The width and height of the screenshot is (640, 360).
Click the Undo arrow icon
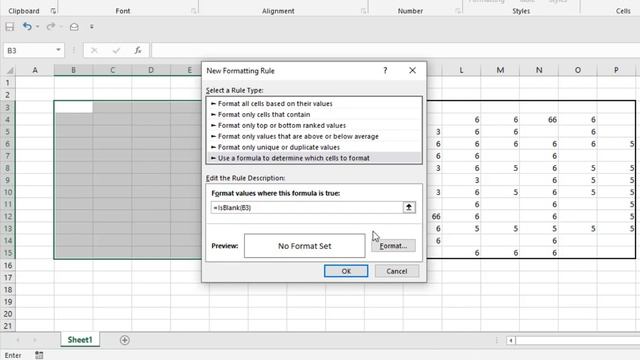(27, 27)
